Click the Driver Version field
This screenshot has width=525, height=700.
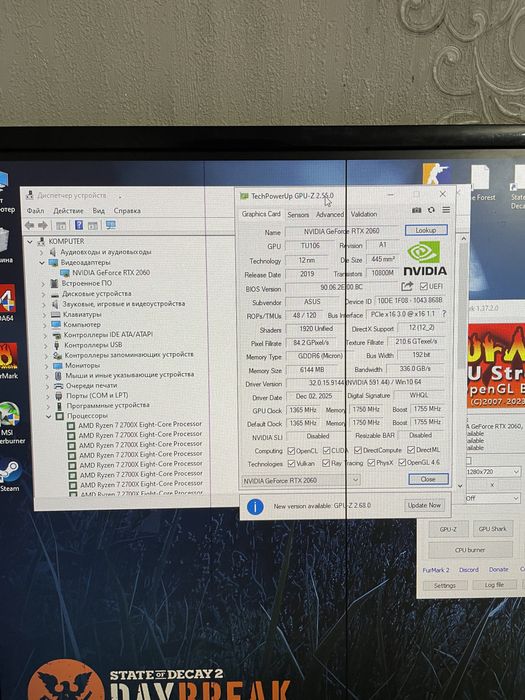[365, 383]
